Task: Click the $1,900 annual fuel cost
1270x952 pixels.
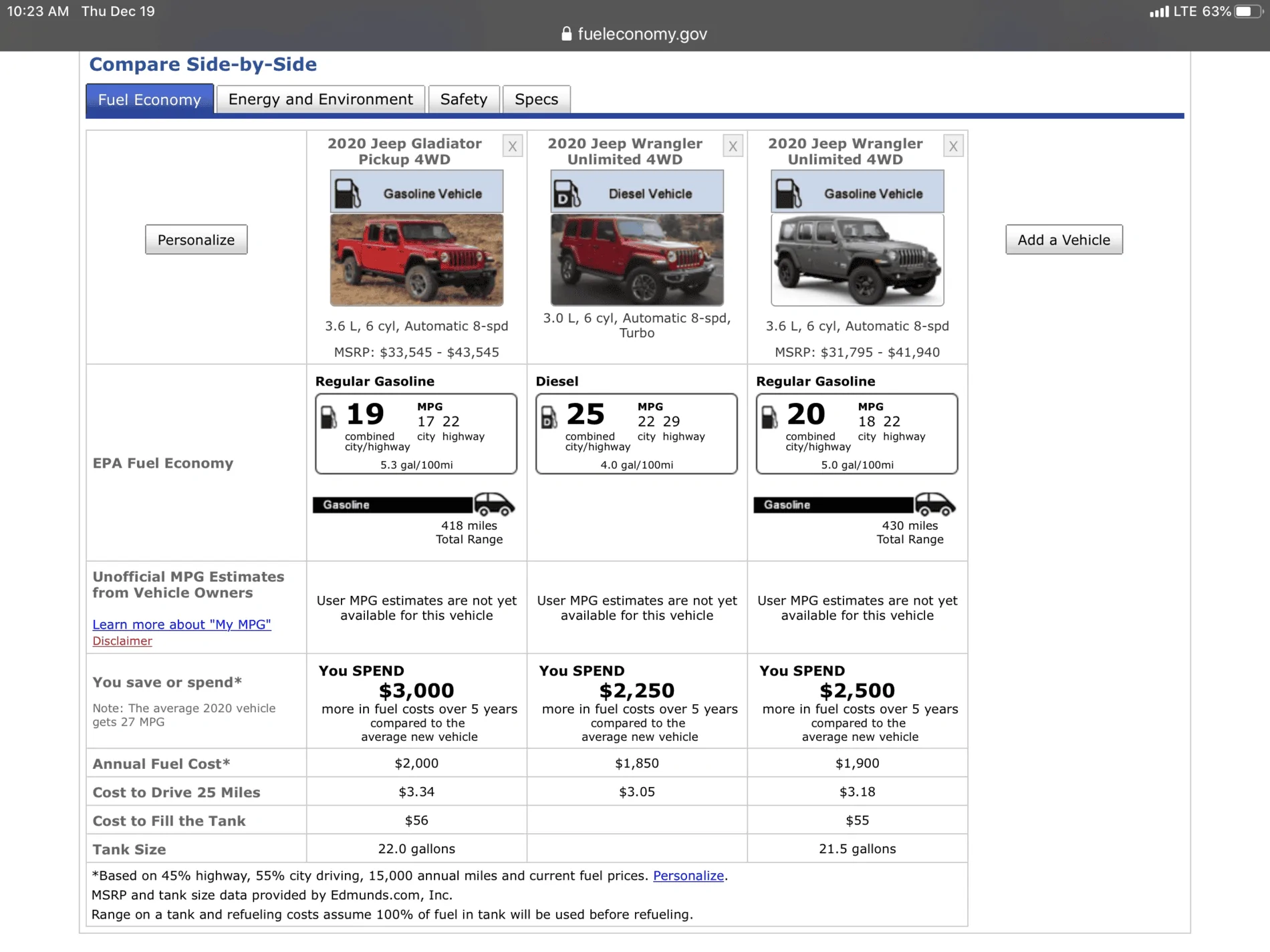Action: click(x=858, y=764)
